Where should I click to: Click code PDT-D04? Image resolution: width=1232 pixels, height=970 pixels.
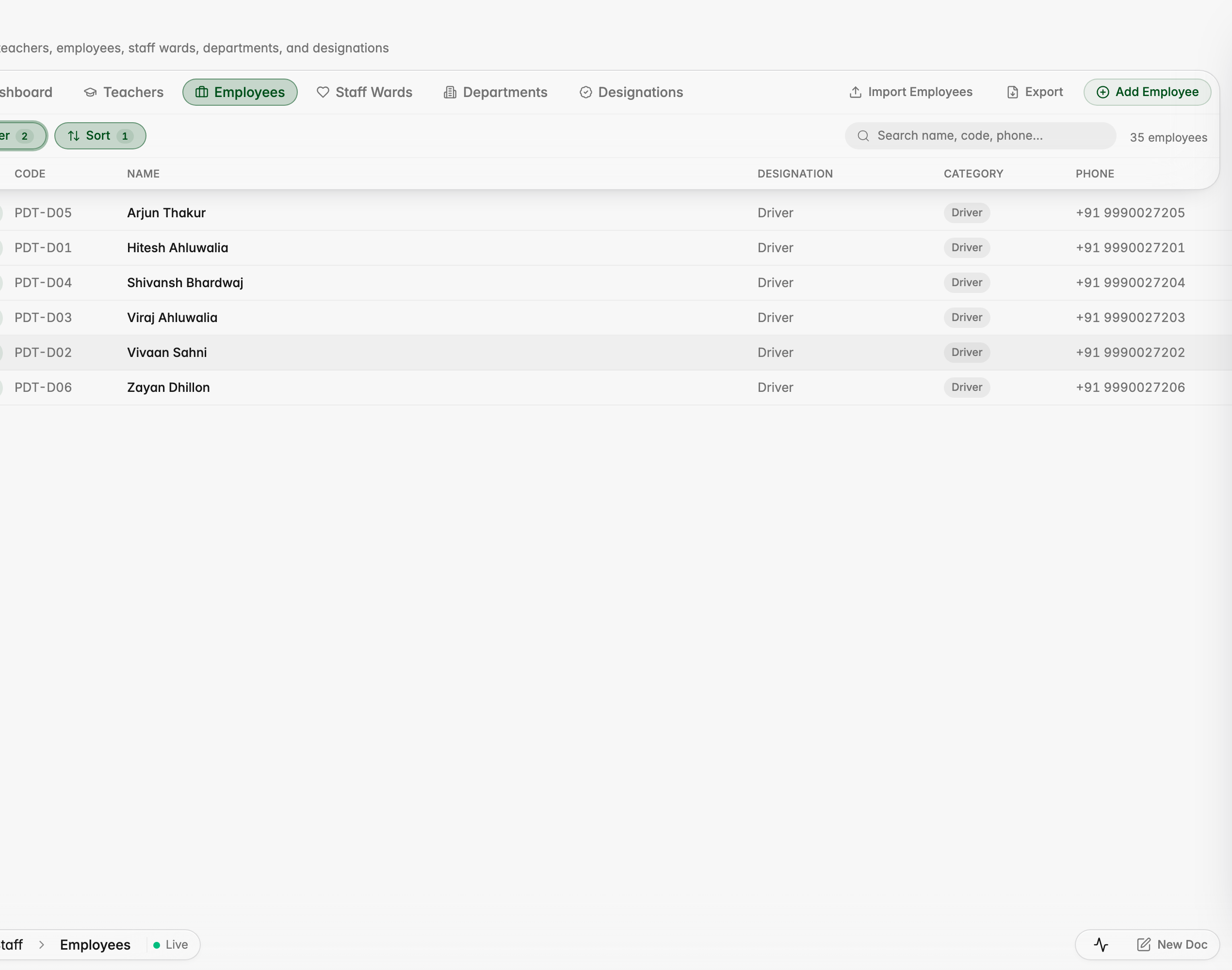tap(43, 283)
